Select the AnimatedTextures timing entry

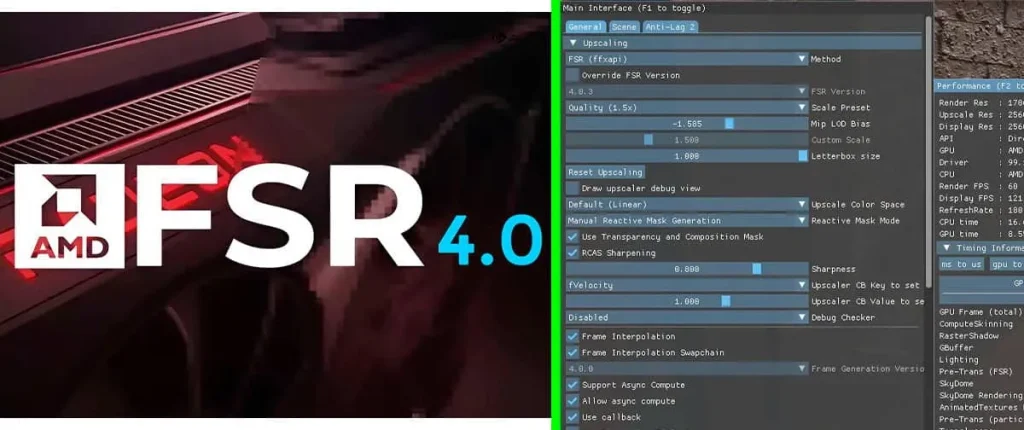pos(981,407)
